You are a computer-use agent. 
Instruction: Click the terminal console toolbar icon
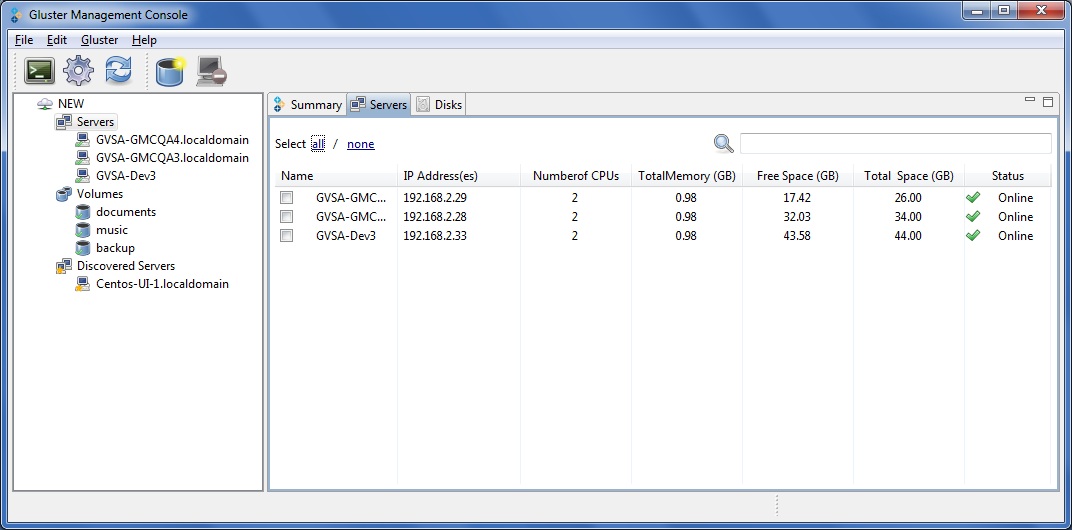39,71
